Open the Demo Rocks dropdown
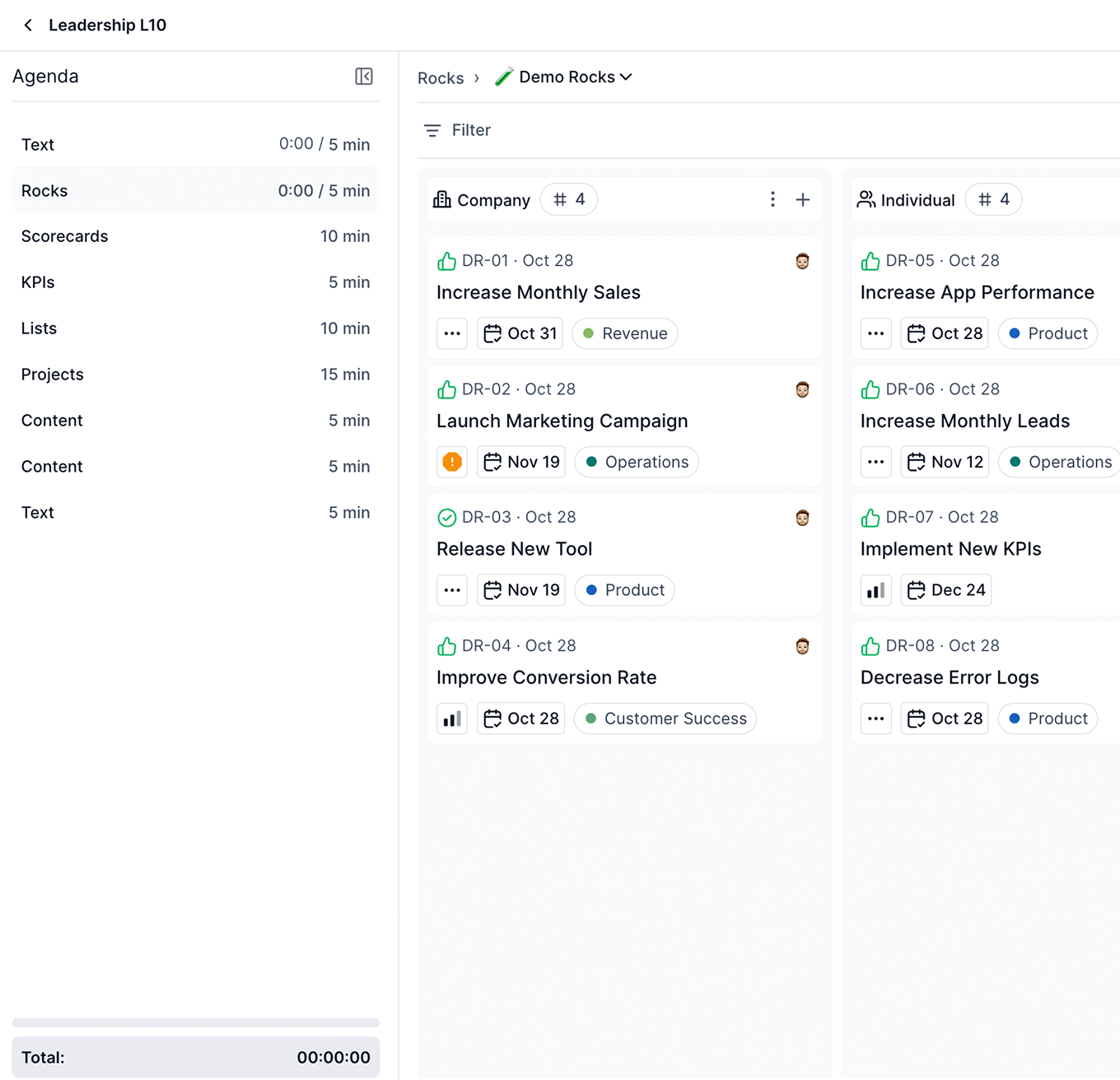The height and width of the screenshot is (1080, 1120). point(564,77)
